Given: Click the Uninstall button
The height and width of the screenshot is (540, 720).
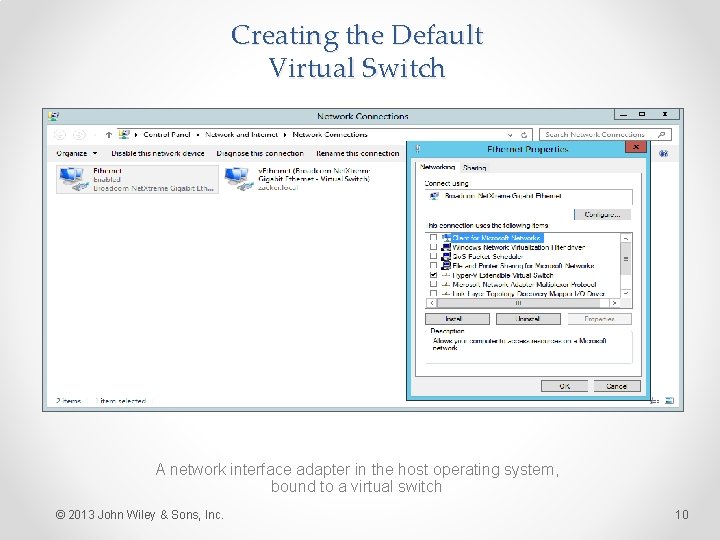Looking at the screenshot, I should [528, 319].
